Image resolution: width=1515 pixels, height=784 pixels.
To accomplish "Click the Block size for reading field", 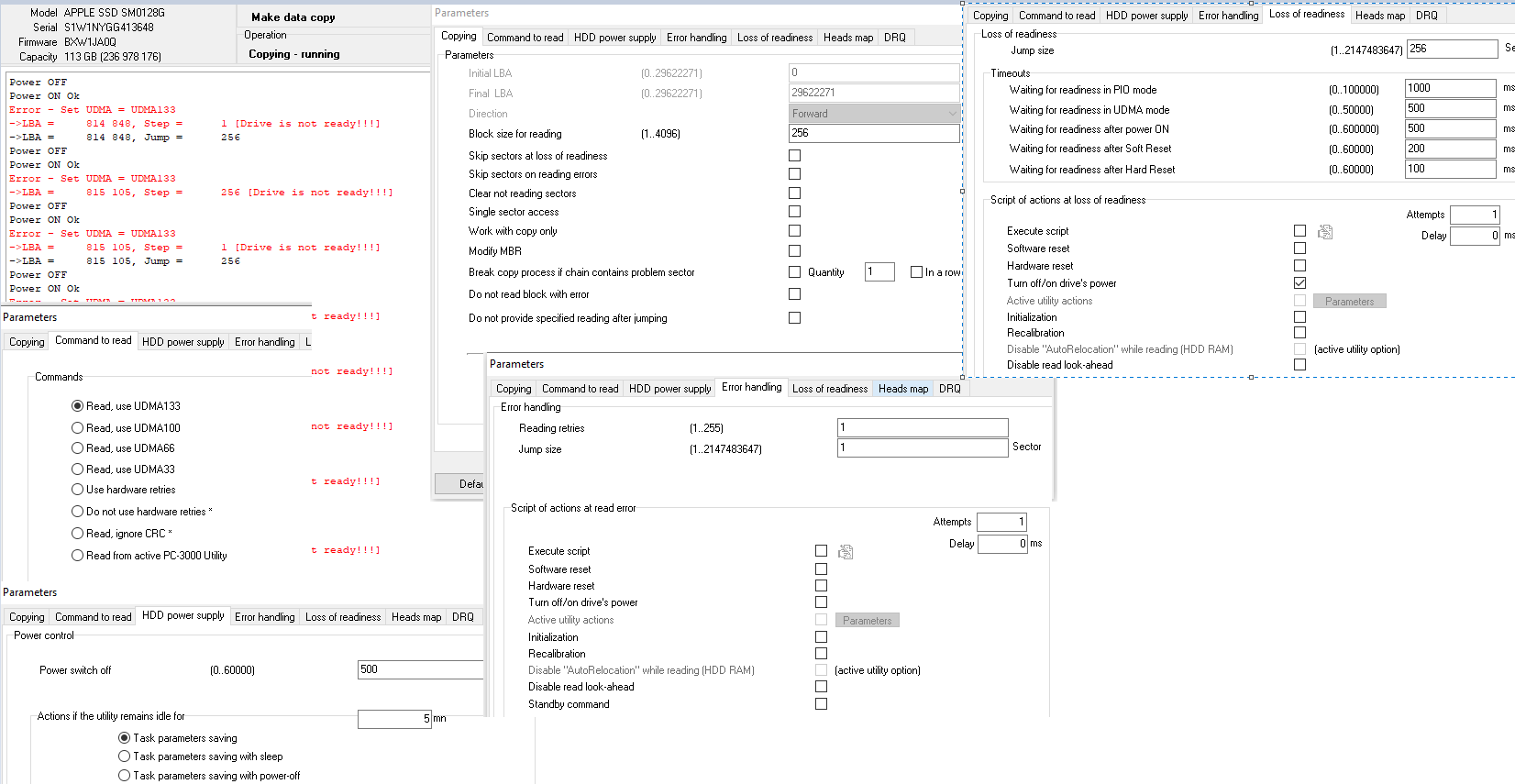I will 874,133.
